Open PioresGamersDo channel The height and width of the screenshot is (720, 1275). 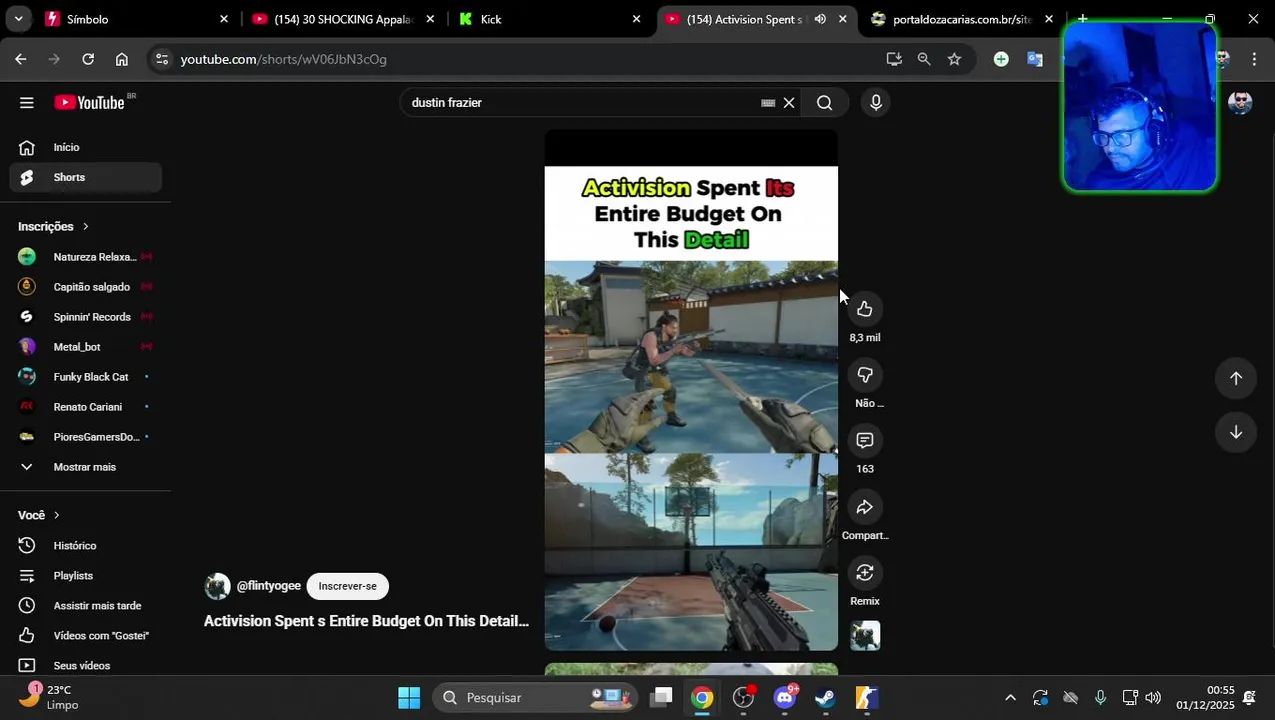(86, 437)
